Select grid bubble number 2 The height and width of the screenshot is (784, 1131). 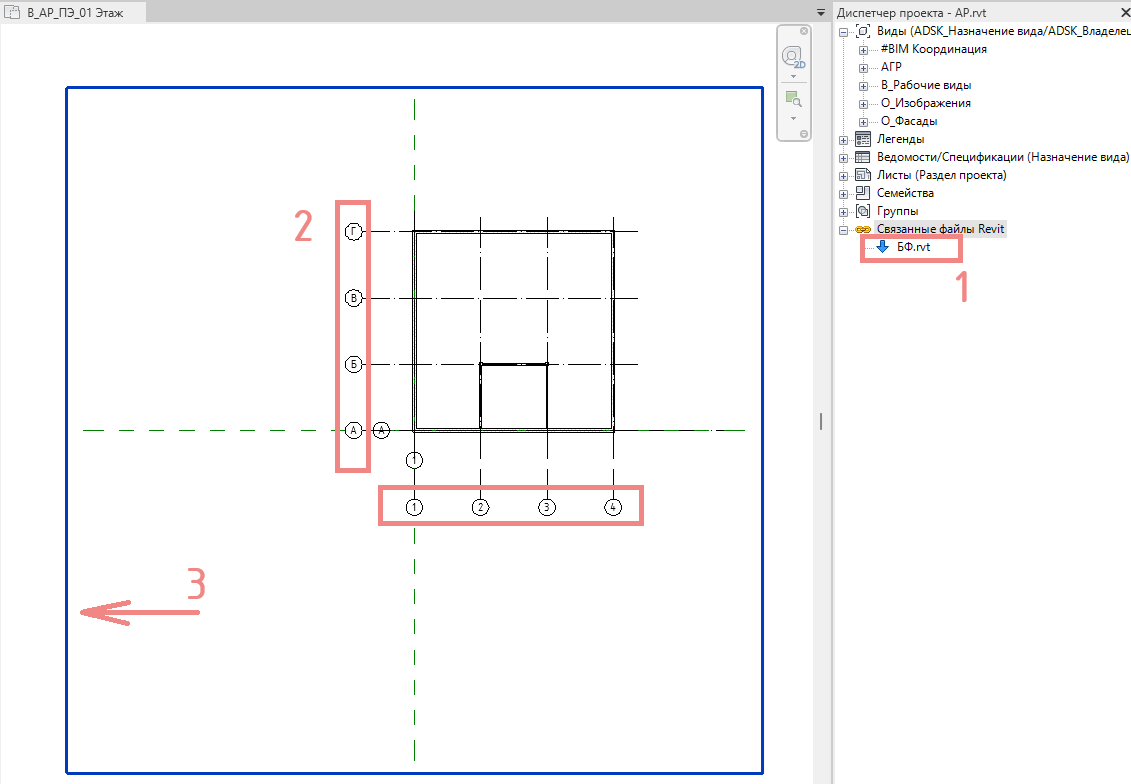[x=480, y=507]
